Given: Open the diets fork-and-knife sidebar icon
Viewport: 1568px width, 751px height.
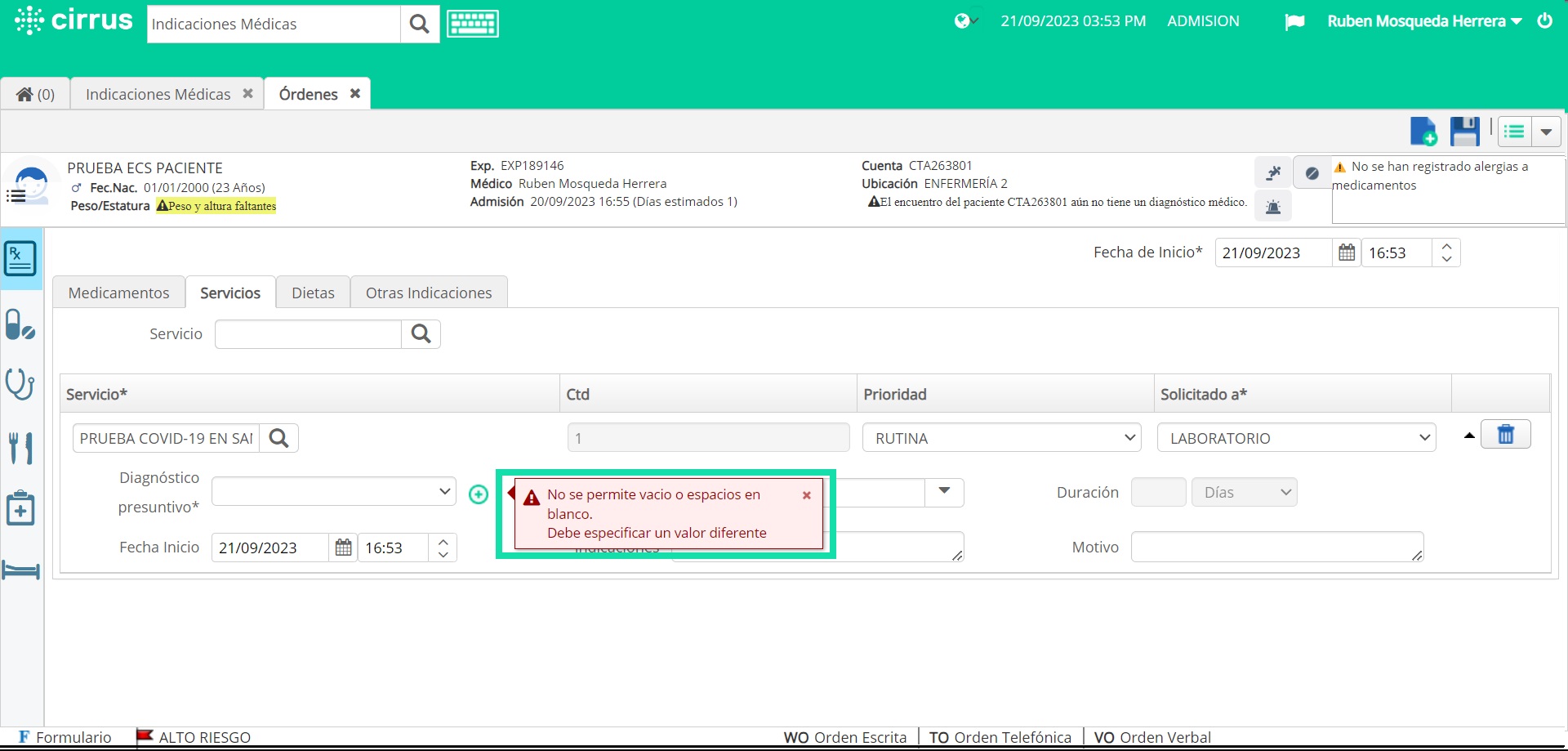Looking at the screenshot, I should (x=20, y=448).
